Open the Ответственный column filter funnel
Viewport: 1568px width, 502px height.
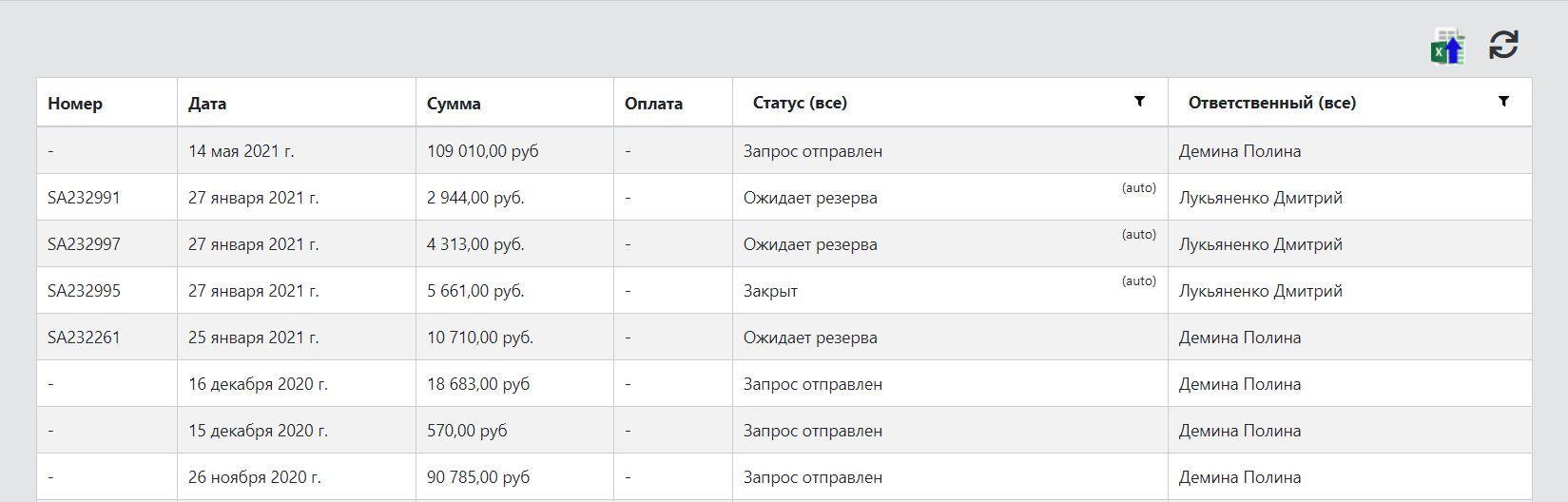tap(1503, 101)
